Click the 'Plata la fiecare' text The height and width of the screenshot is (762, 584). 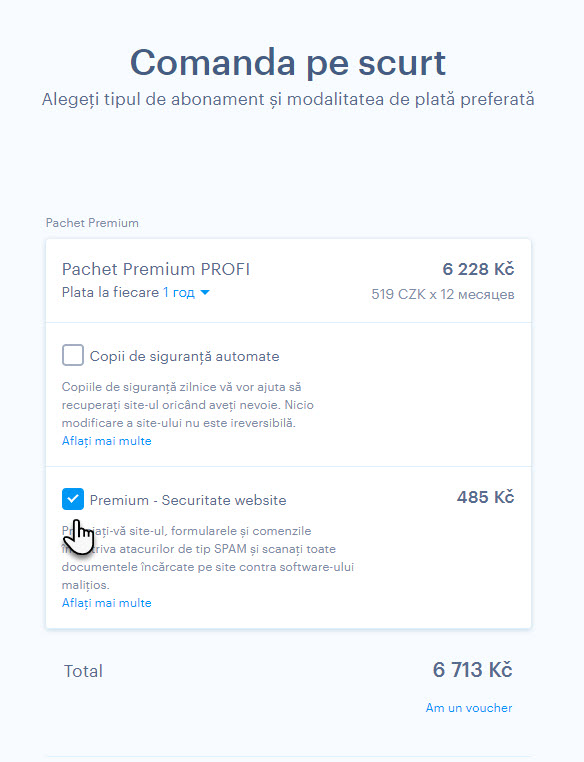tap(110, 293)
